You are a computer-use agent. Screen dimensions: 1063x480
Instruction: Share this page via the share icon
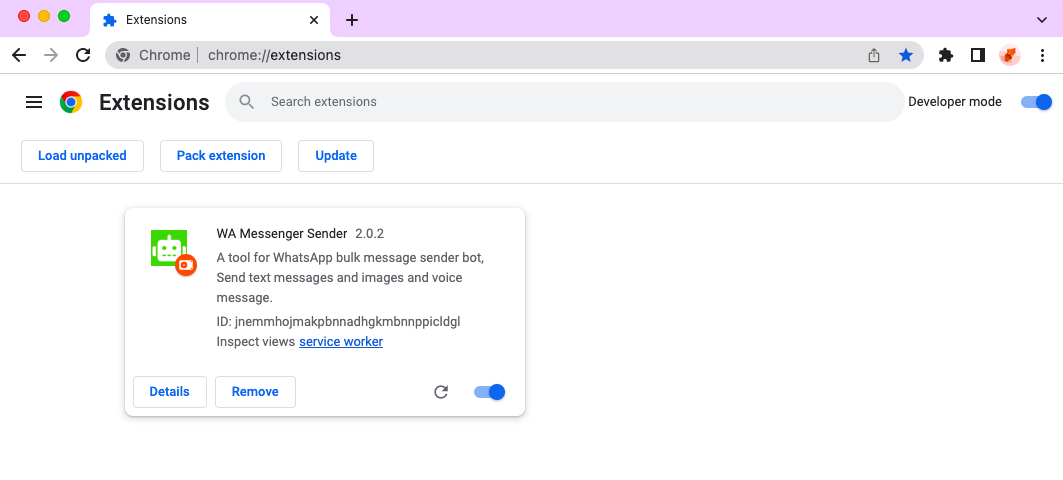coord(874,56)
